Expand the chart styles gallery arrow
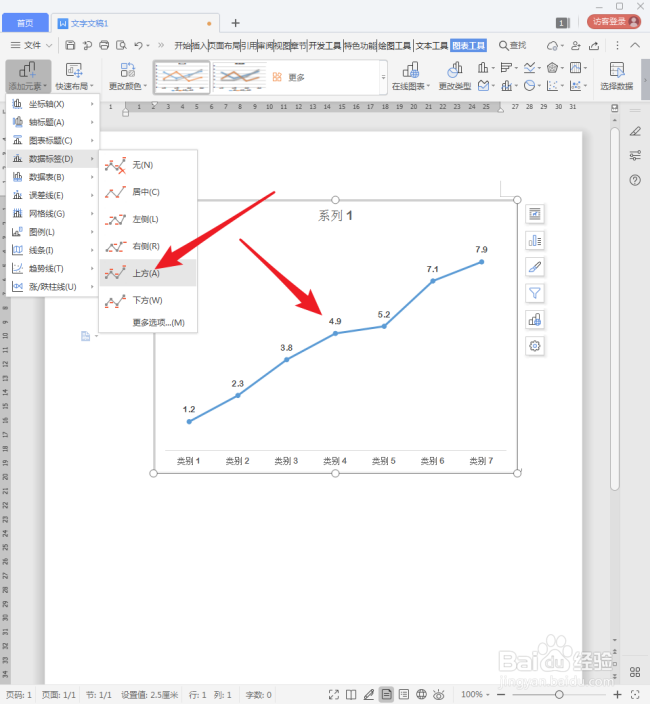650x704 pixels. [383, 77]
